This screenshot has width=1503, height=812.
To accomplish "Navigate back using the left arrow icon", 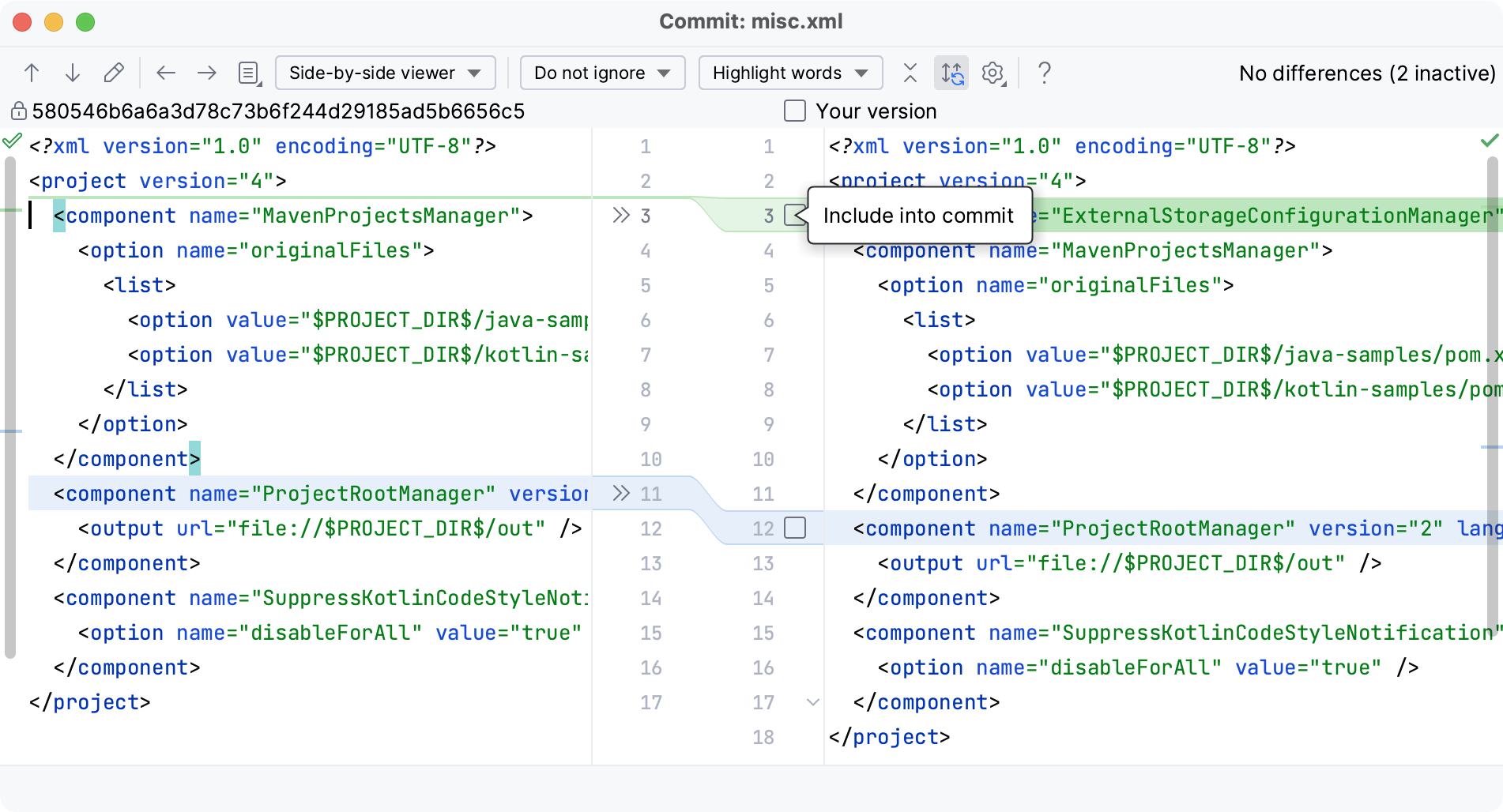I will (x=166, y=73).
